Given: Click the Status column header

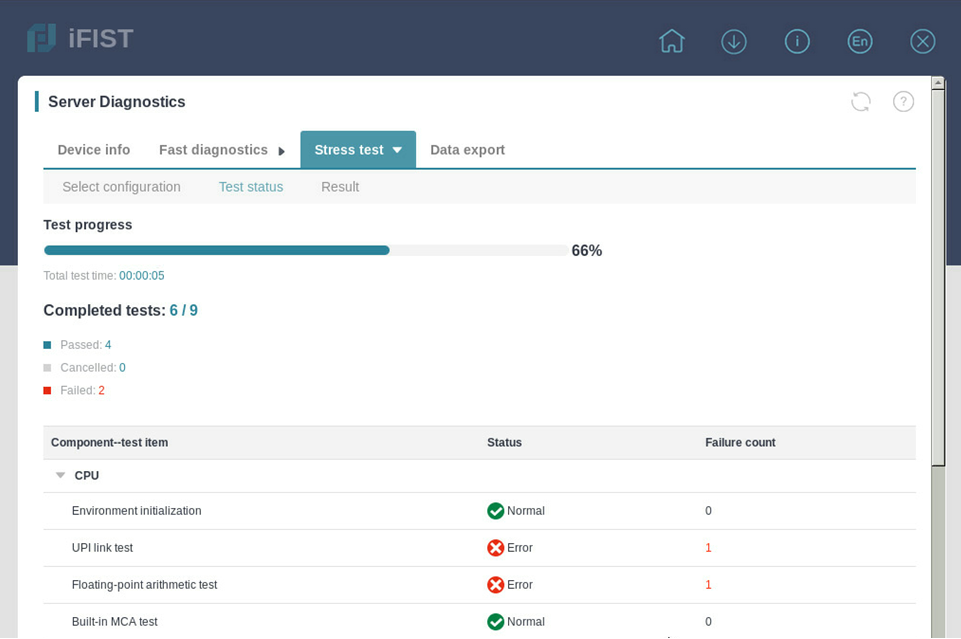Looking at the screenshot, I should [504, 442].
